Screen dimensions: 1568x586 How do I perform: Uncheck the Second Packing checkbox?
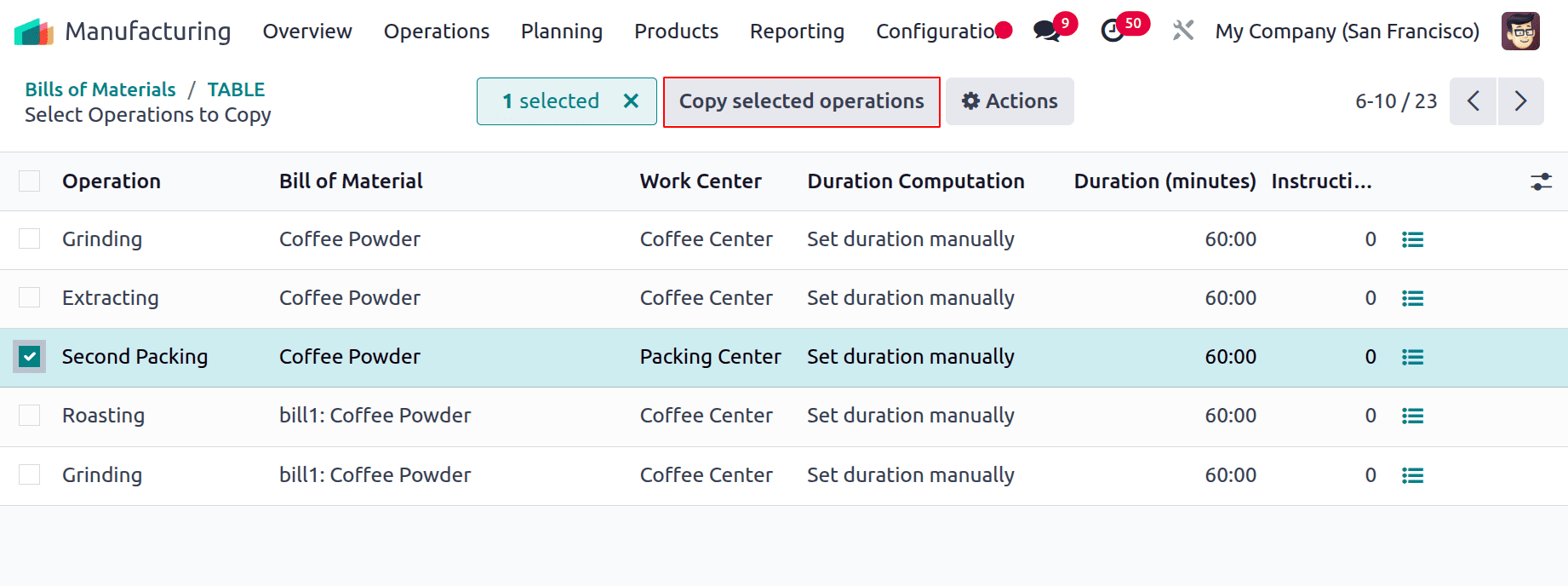[x=30, y=357]
